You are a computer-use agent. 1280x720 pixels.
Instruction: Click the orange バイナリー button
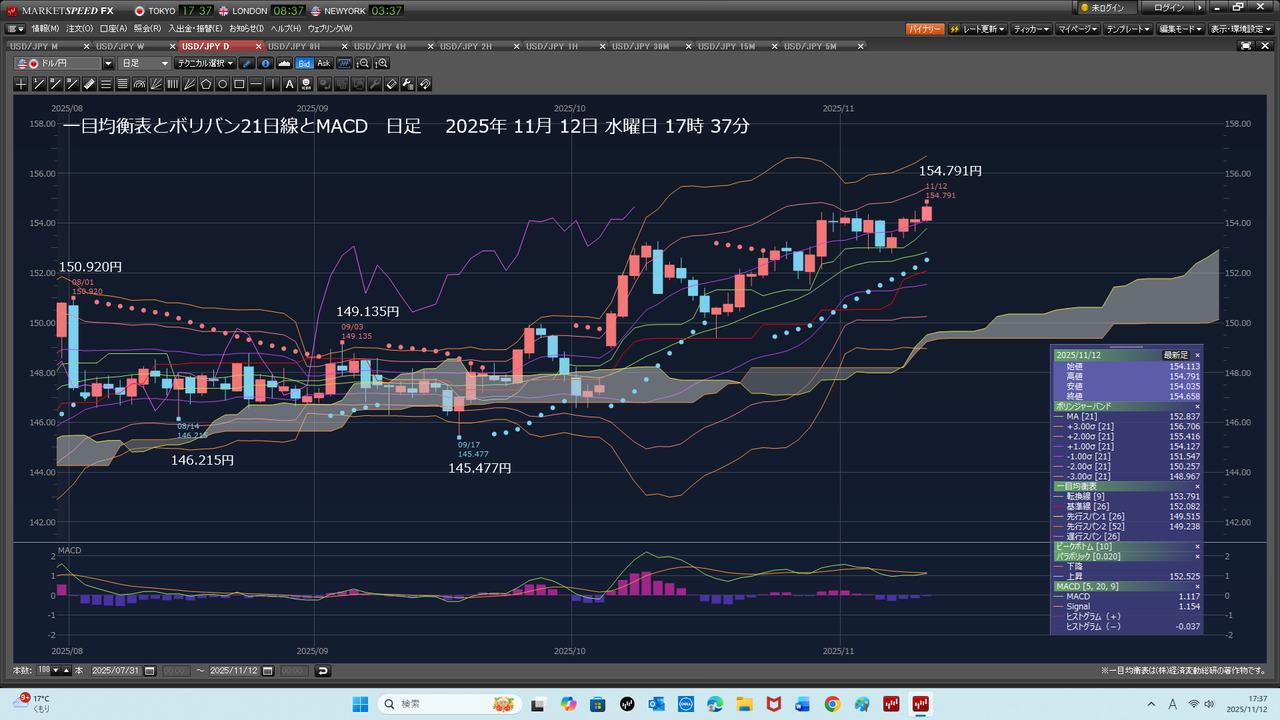[x=925, y=29]
